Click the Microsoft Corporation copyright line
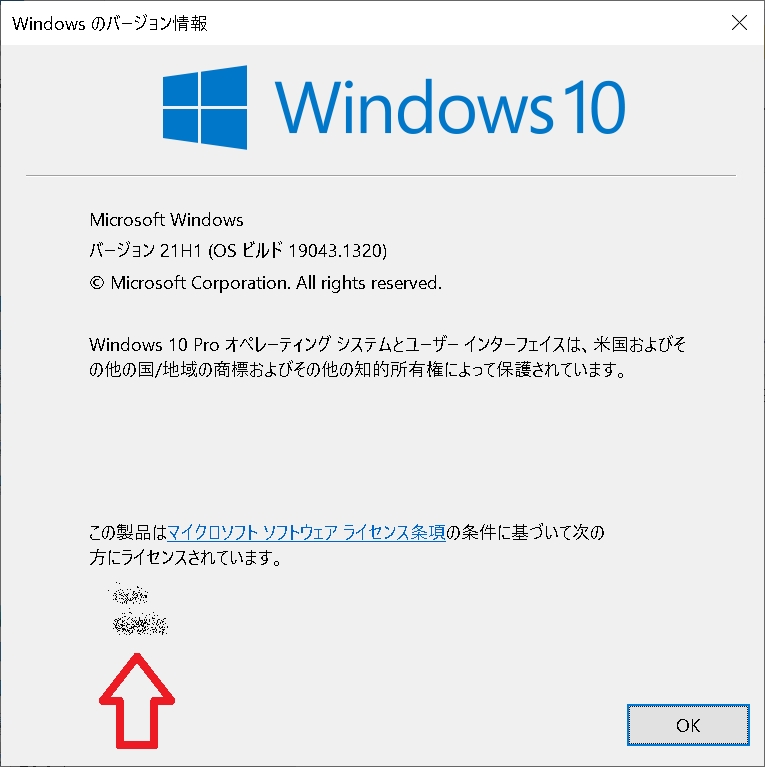Viewport: 765px width, 767px height. 266,283
